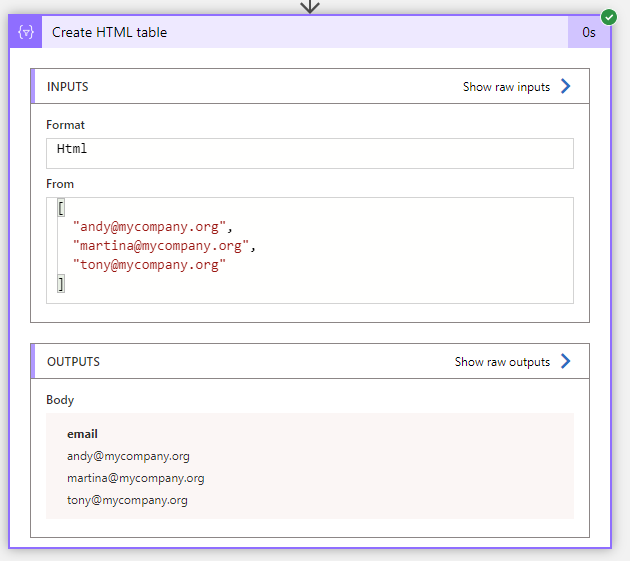Click the closing bracket in the From array
This screenshot has width=630, height=561.
click(61, 284)
